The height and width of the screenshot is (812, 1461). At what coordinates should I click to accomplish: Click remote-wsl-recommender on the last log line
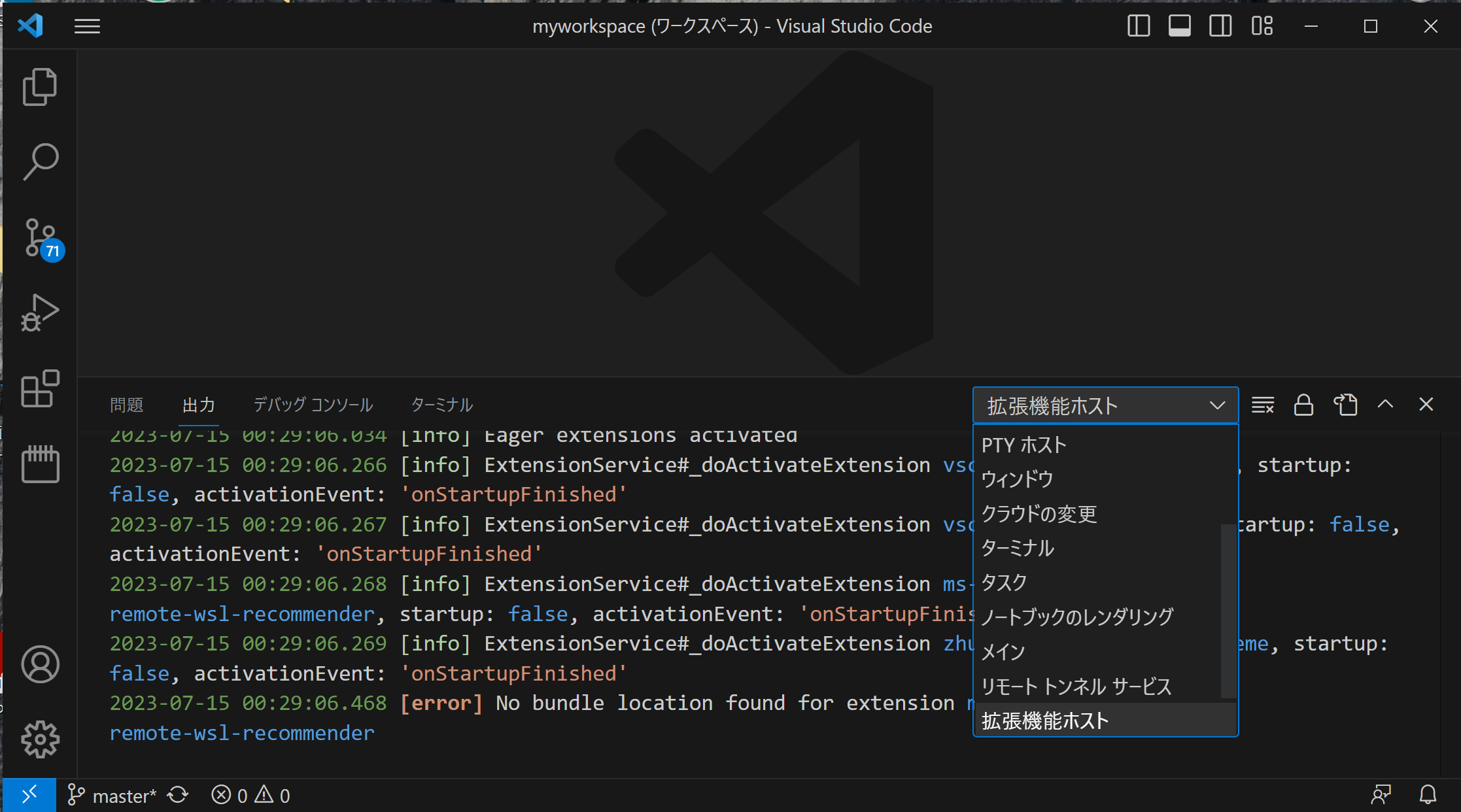[x=242, y=733]
